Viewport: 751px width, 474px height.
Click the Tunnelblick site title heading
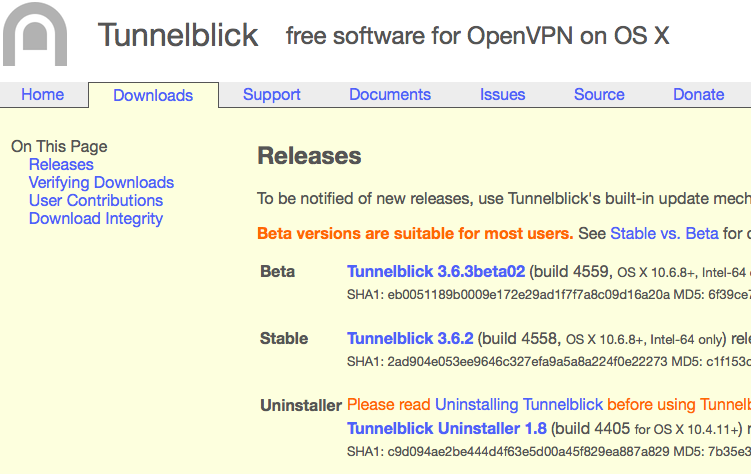pos(178,36)
